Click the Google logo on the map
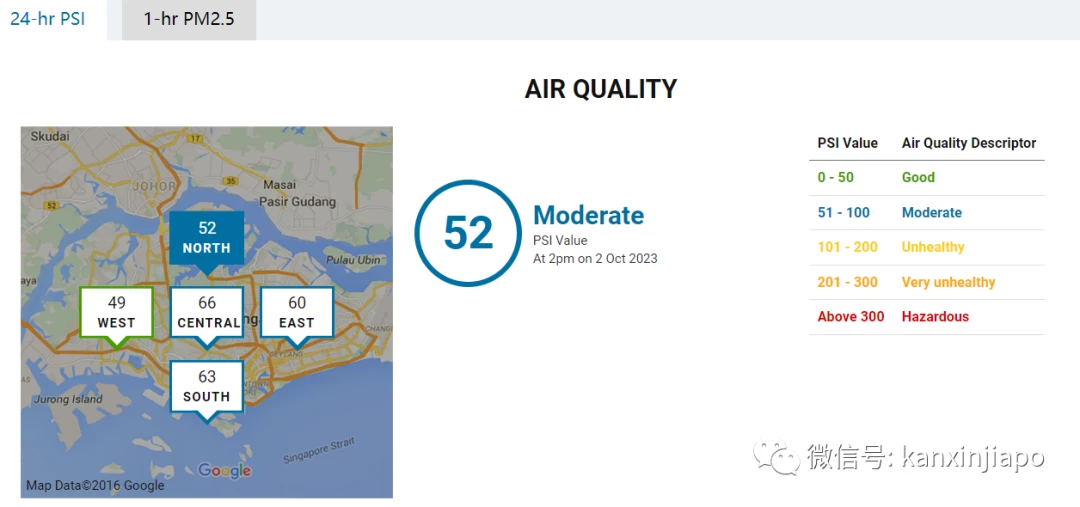The image size is (1080, 507). click(225, 470)
